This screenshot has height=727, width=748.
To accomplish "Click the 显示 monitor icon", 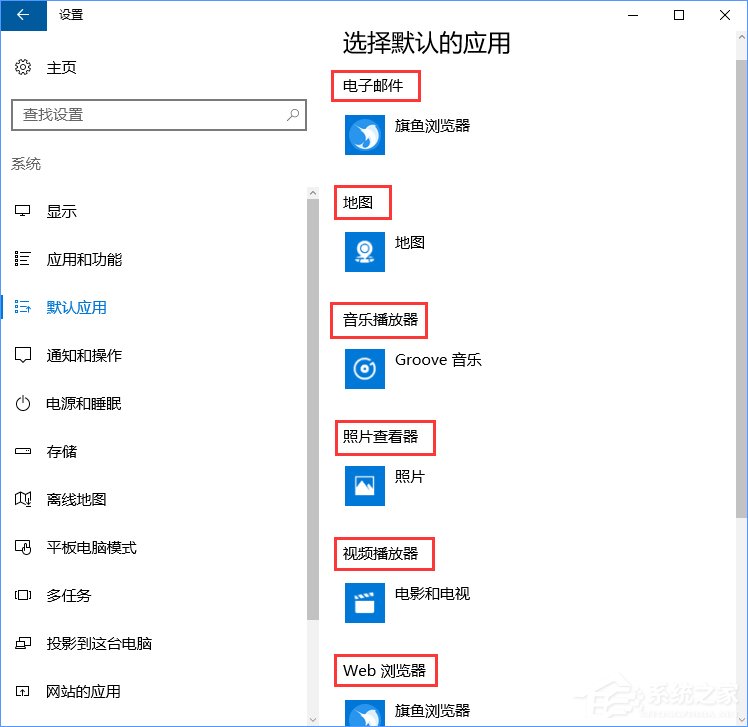I will click(x=22, y=211).
